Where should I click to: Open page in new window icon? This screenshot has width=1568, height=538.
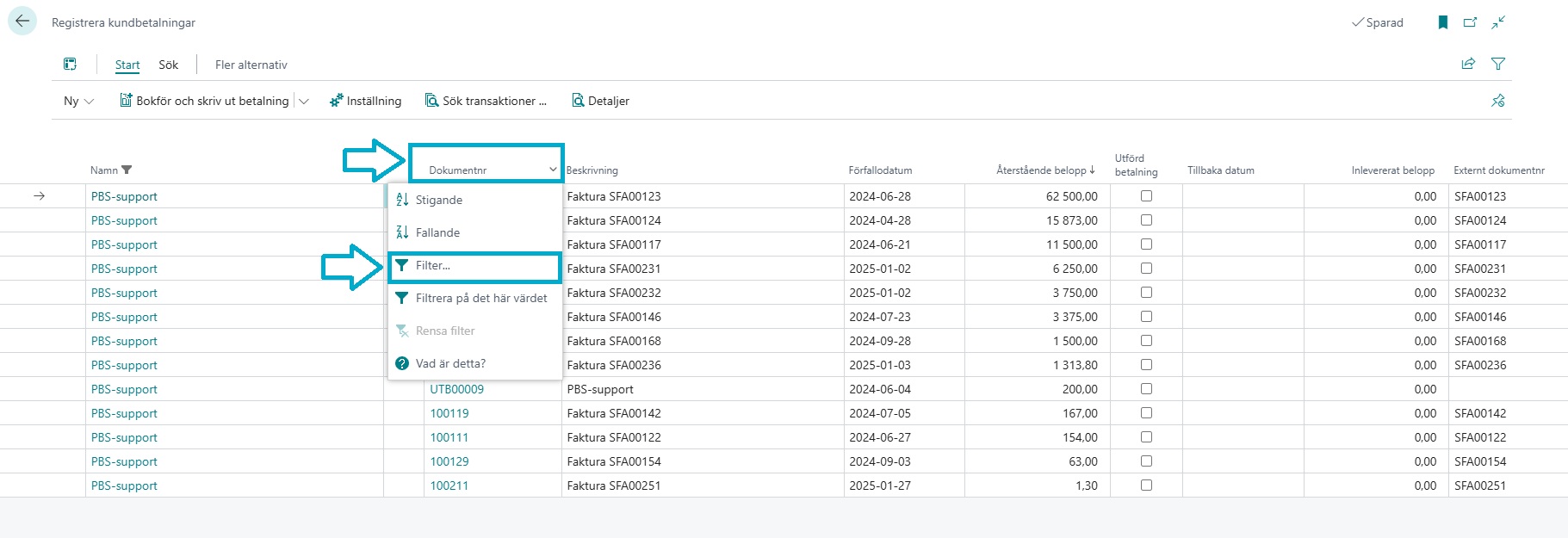tap(1470, 22)
